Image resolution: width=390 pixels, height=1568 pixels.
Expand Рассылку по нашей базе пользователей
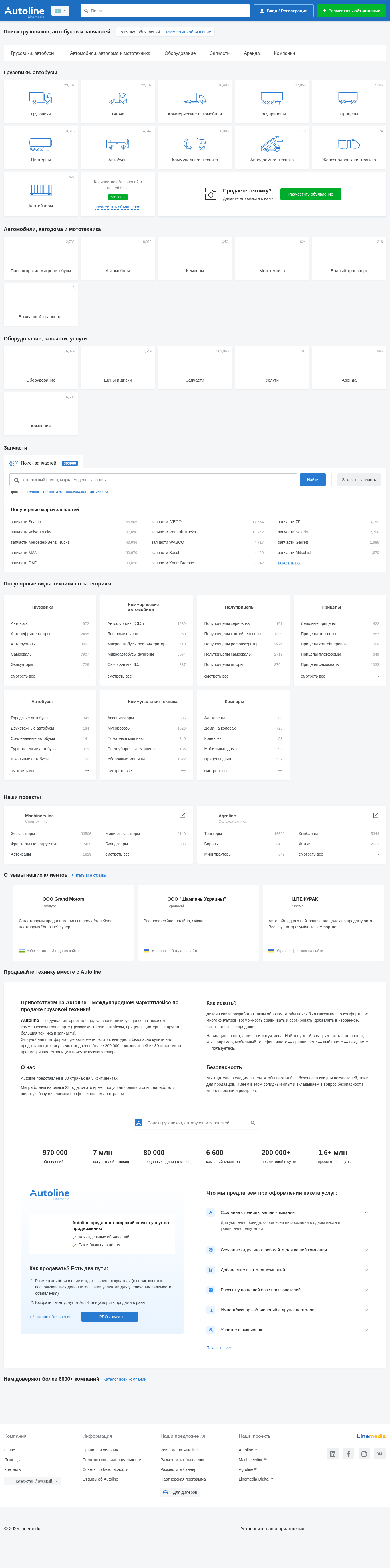[366, 1290]
